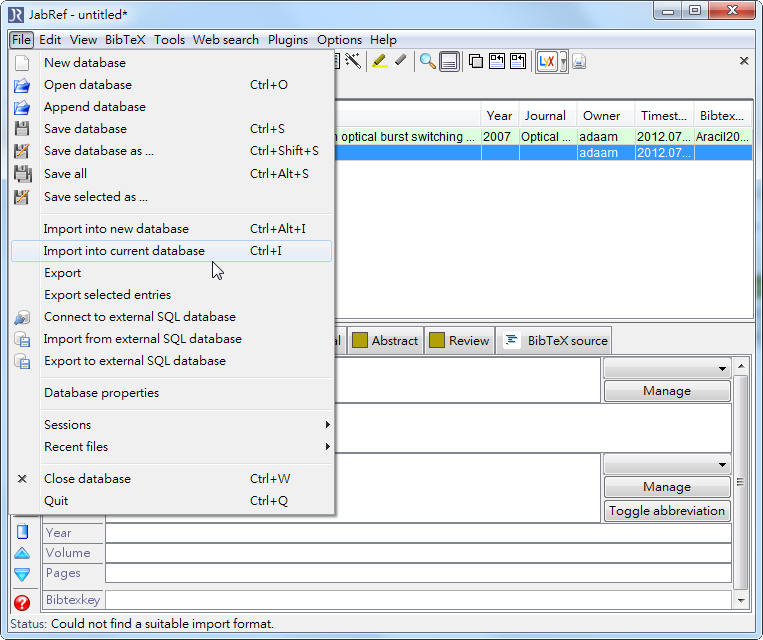
Task: Click the editor scrollbar down arrow
Action: pos(741,601)
